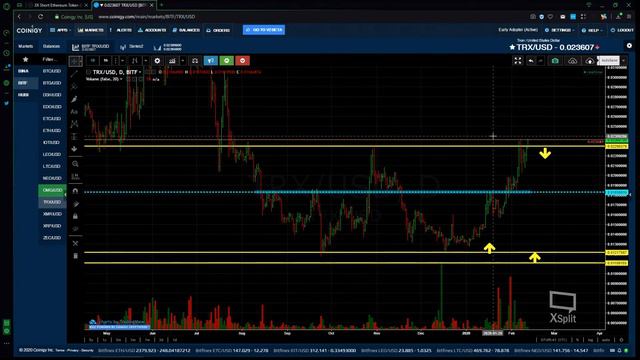Select the XRP/USD market row

pyautogui.click(x=52, y=226)
